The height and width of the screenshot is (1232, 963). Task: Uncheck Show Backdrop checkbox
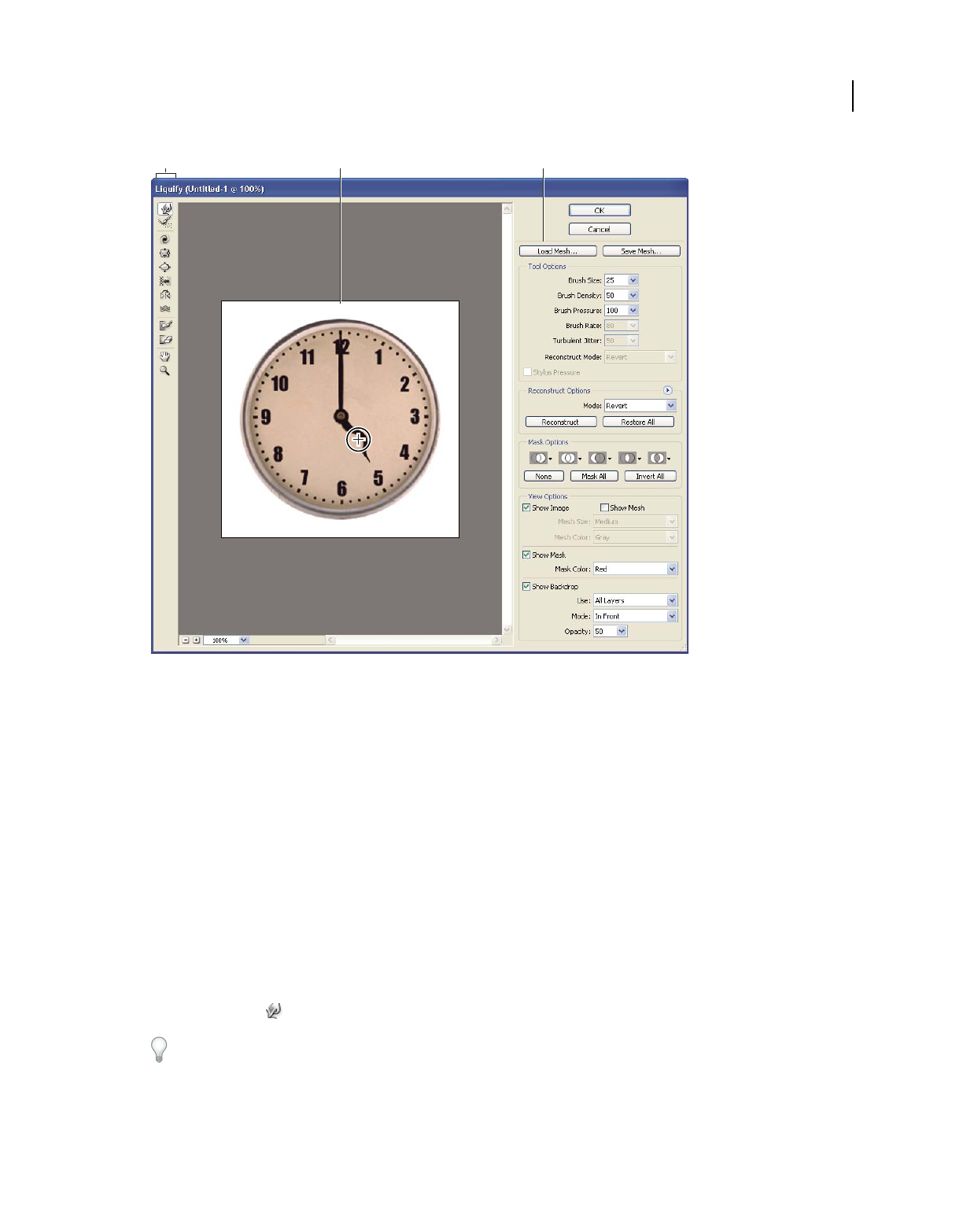pos(526,586)
